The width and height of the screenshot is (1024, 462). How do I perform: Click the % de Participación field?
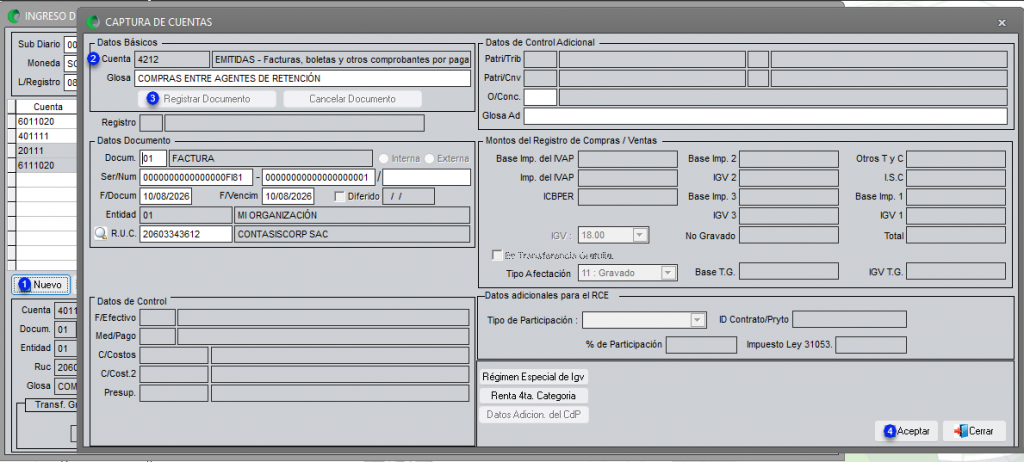[701, 345]
